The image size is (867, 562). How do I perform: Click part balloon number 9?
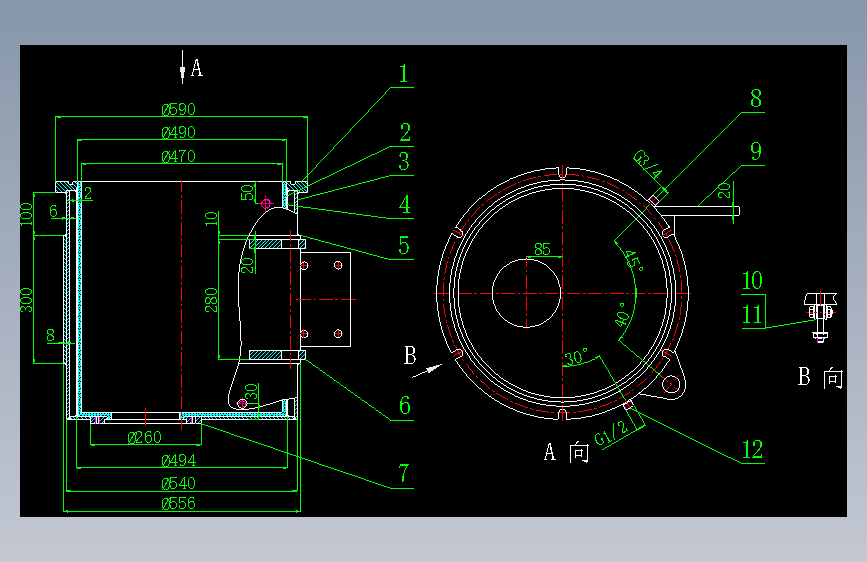(756, 152)
